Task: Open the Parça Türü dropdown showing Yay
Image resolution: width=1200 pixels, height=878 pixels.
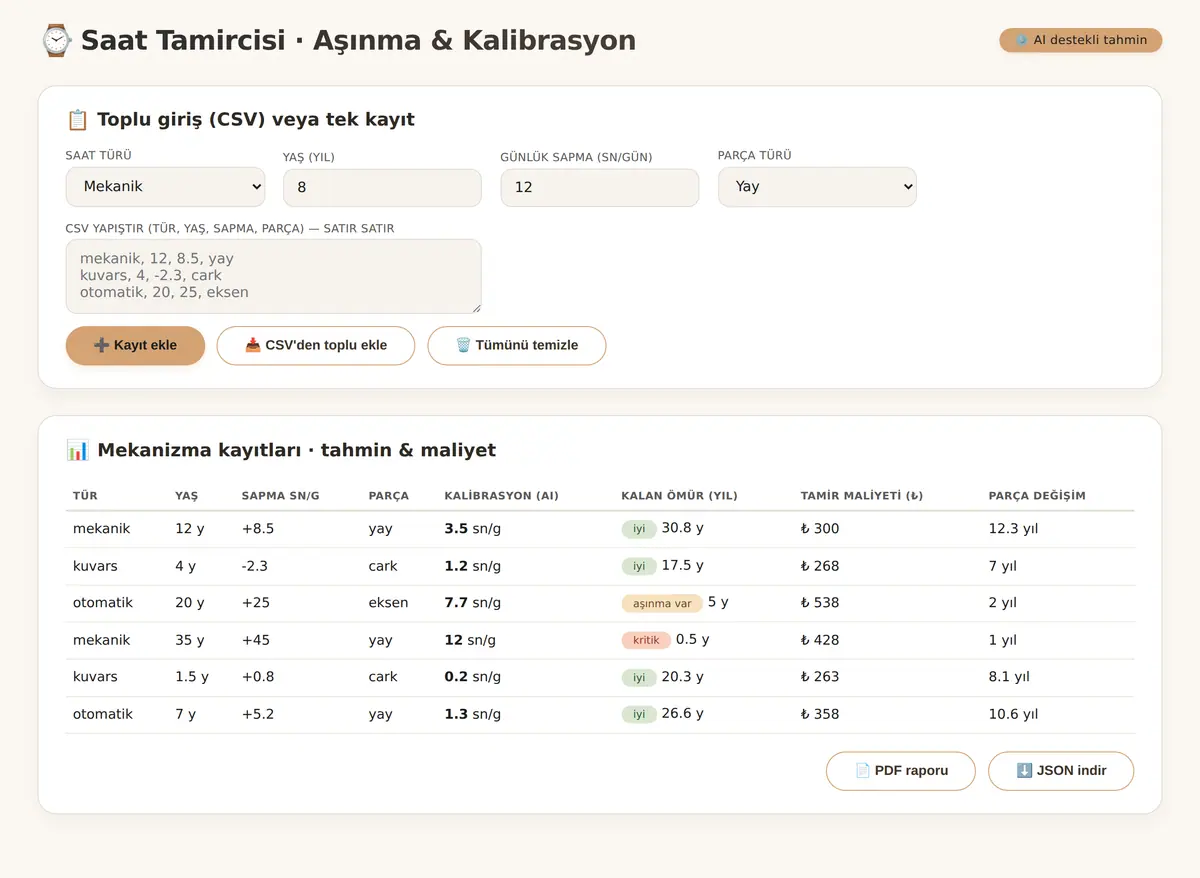Action: [x=817, y=187]
